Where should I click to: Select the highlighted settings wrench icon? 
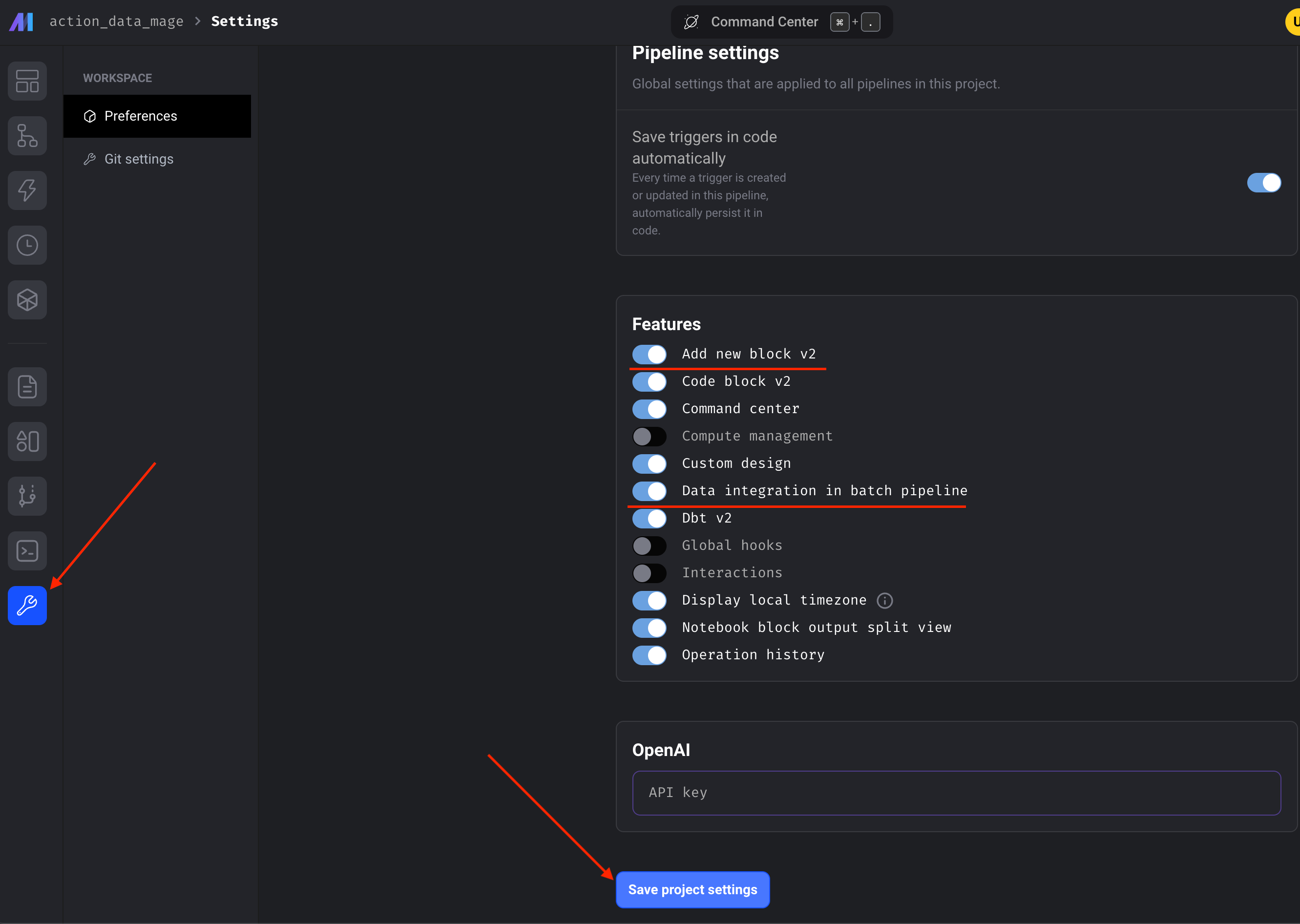(27, 605)
